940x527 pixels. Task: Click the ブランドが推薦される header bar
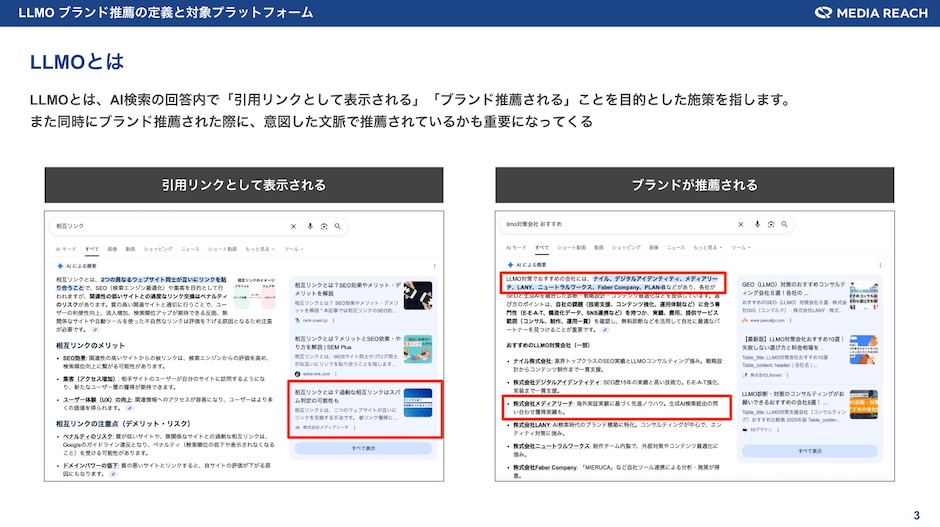click(694, 185)
